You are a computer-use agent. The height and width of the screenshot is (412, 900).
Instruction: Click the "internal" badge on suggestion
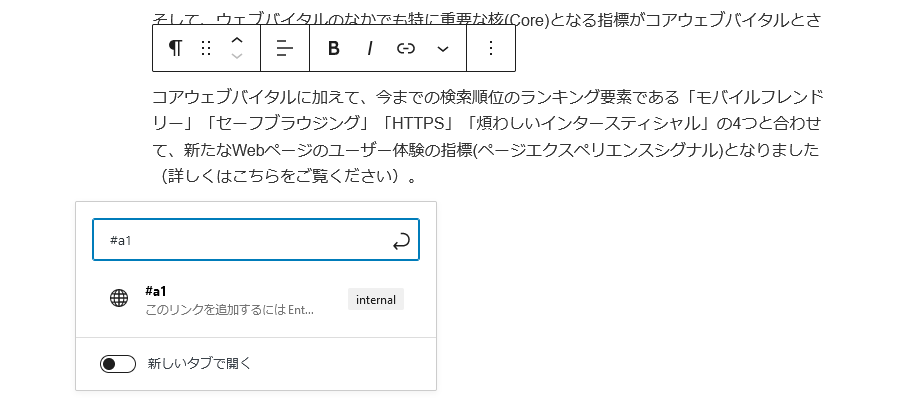point(376,299)
